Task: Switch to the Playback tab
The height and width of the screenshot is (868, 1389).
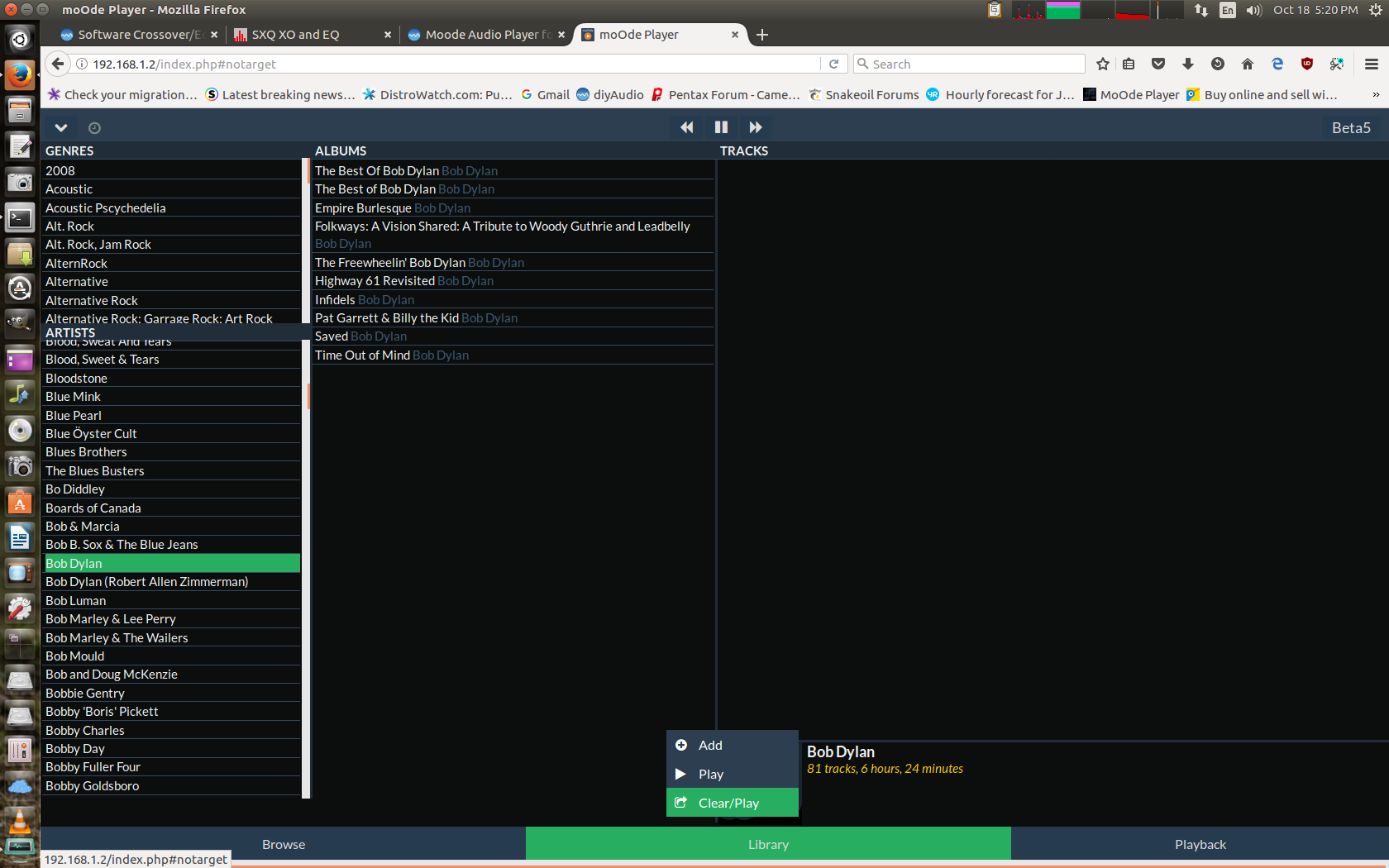Action: pos(1200,844)
